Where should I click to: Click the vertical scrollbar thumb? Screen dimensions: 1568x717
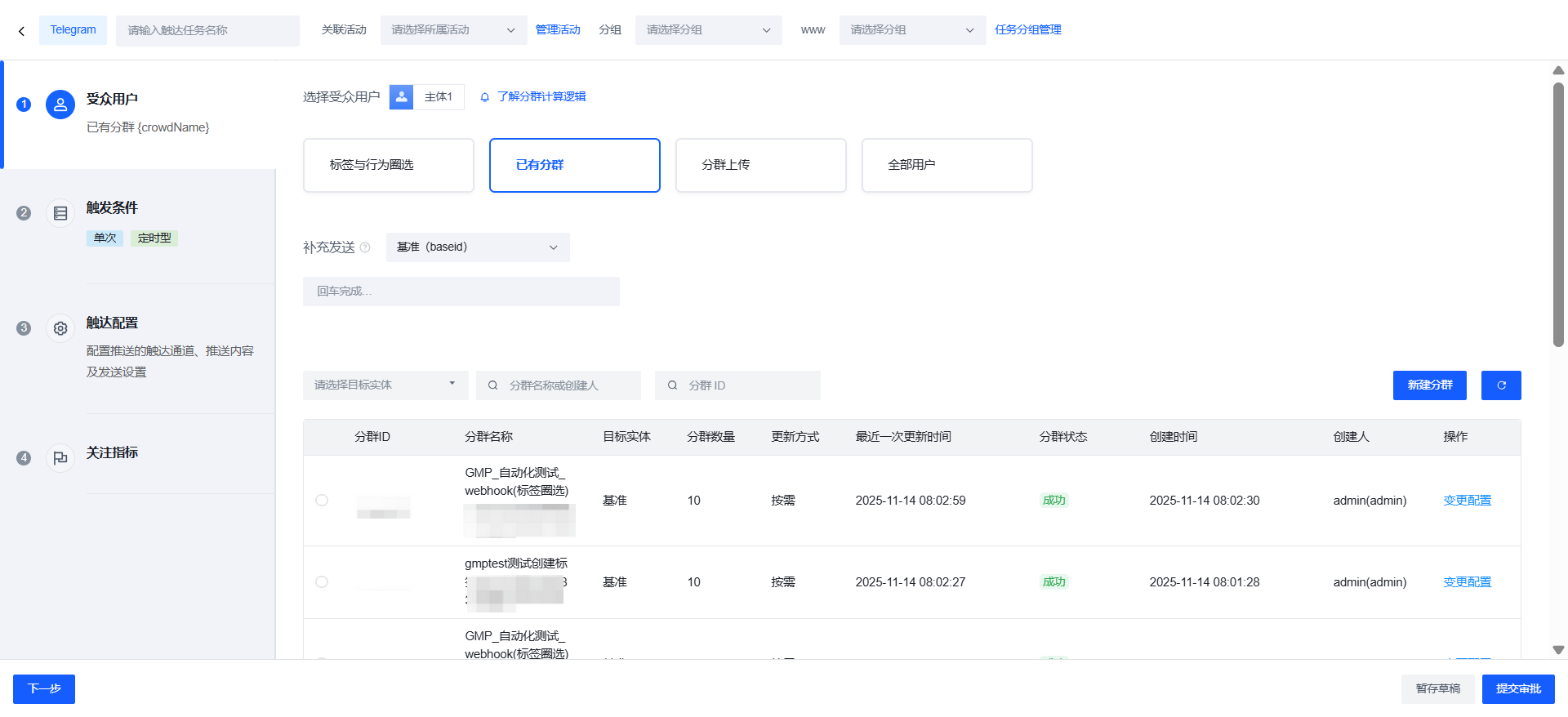[x=1558, y=212]
